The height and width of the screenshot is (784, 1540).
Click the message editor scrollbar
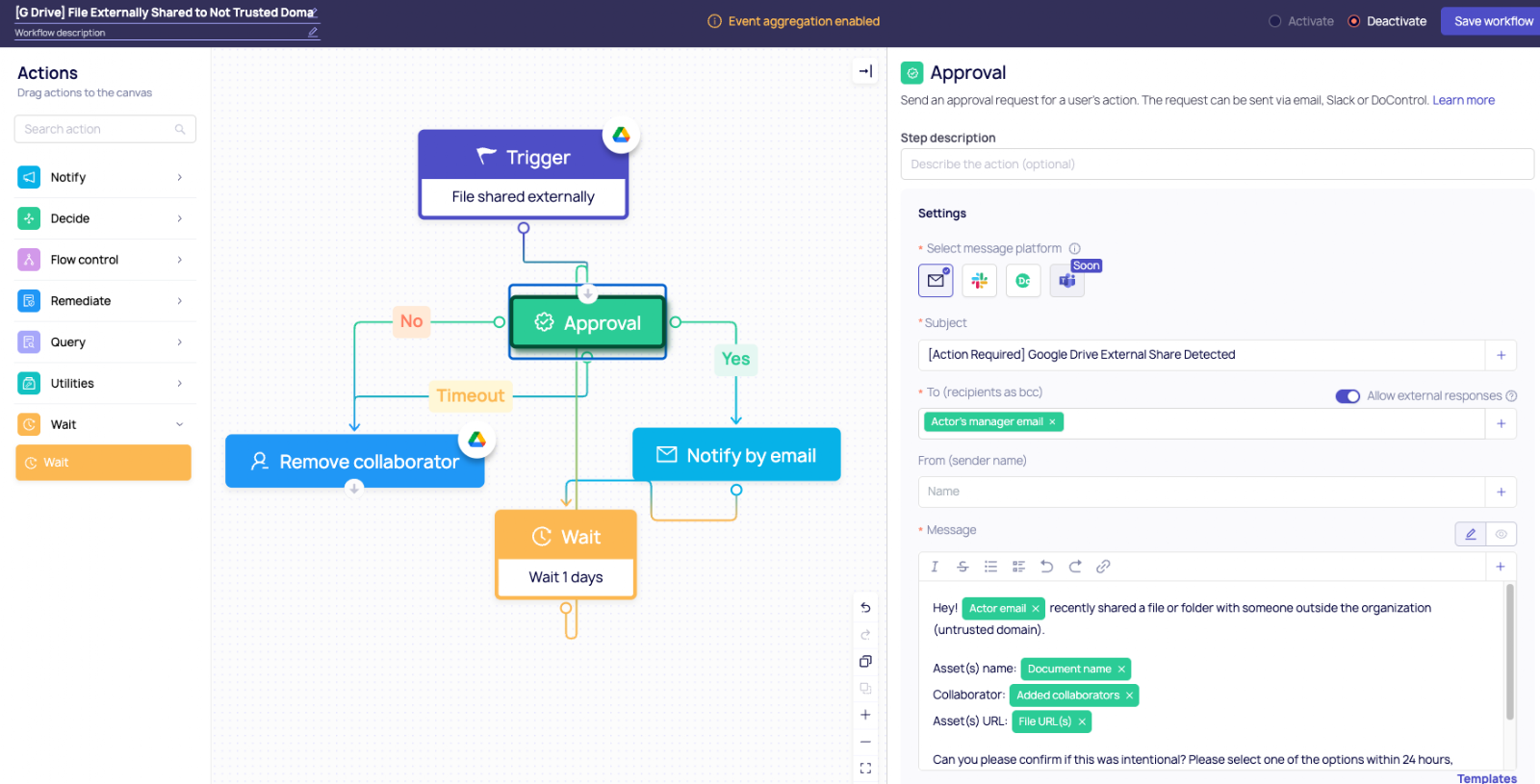pos(1509,651)
